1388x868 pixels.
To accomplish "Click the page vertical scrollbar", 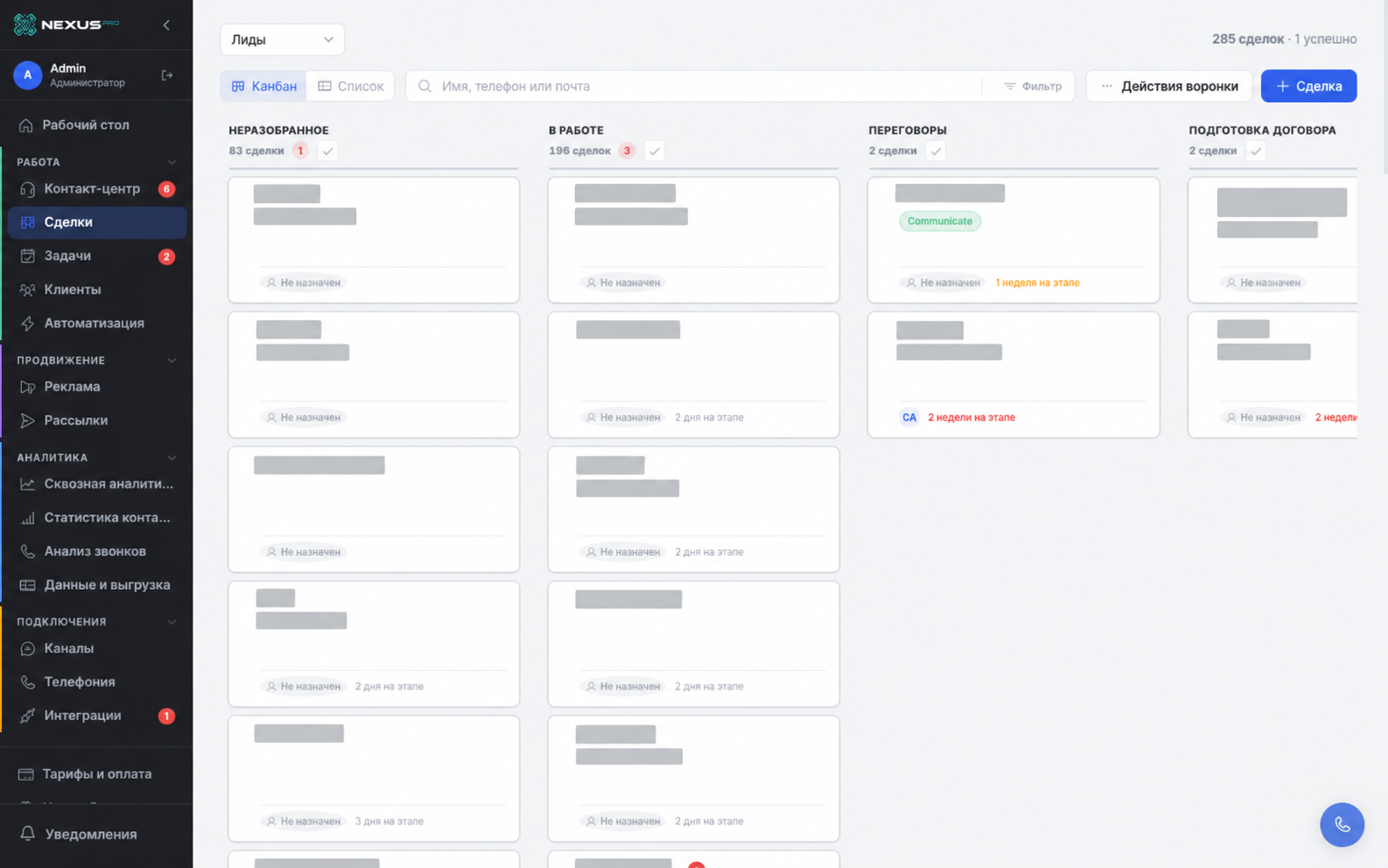I will pos(1384,87).
